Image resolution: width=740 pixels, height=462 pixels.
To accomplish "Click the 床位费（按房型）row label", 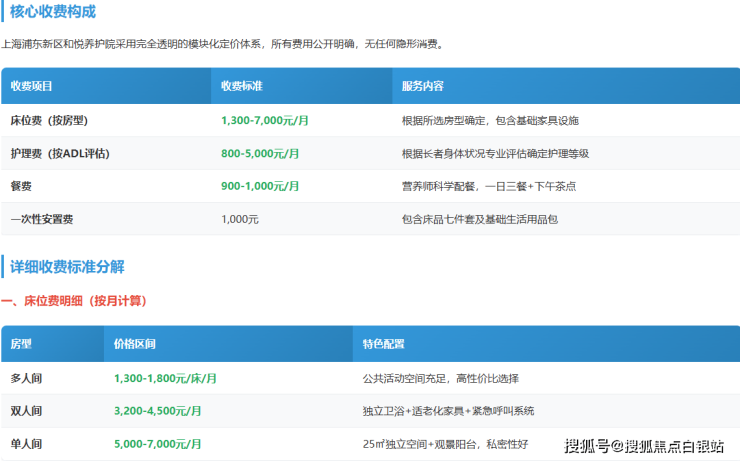I will 50,121.
